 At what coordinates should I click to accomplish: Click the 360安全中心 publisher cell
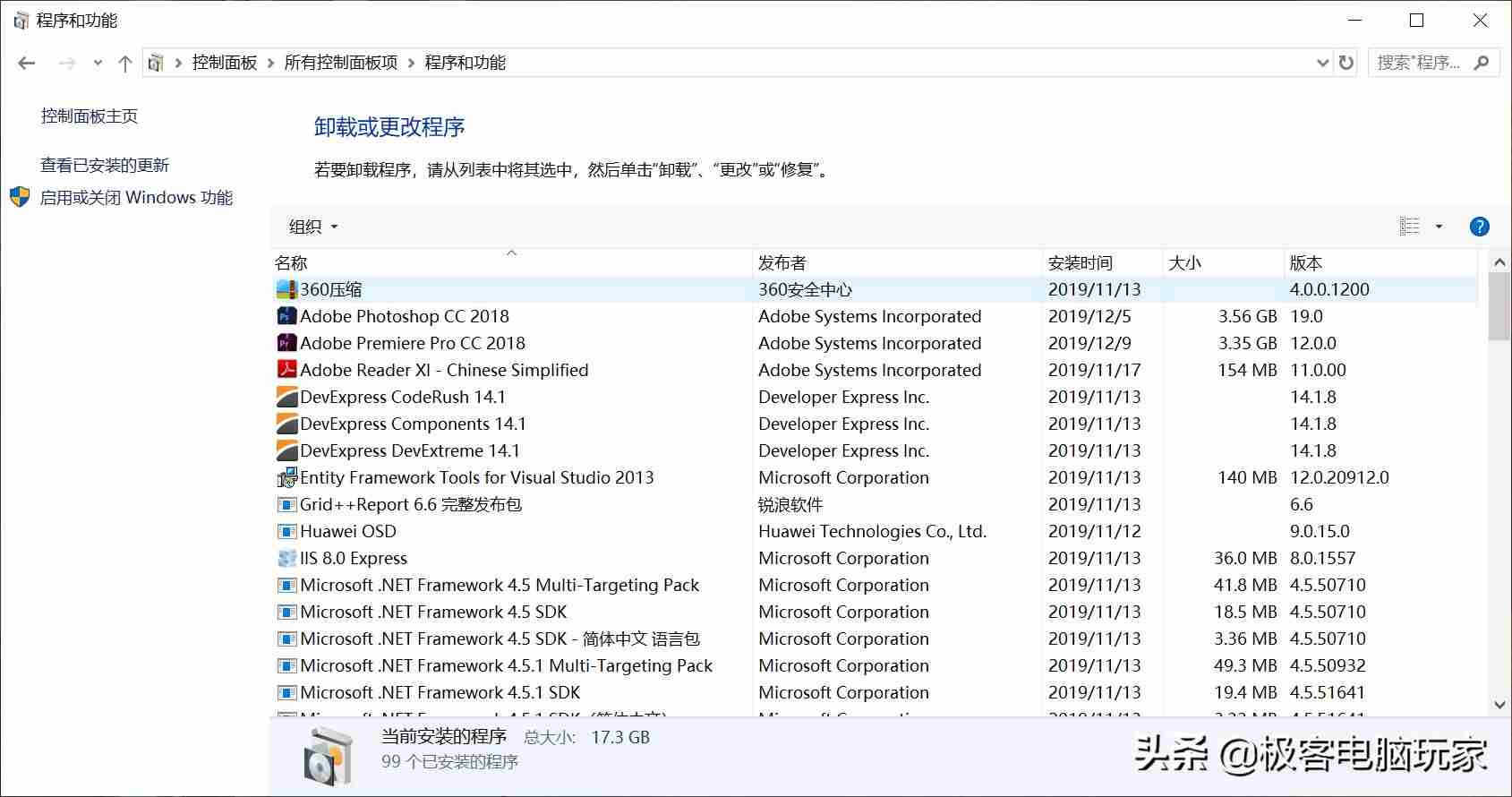coord(805,289)
